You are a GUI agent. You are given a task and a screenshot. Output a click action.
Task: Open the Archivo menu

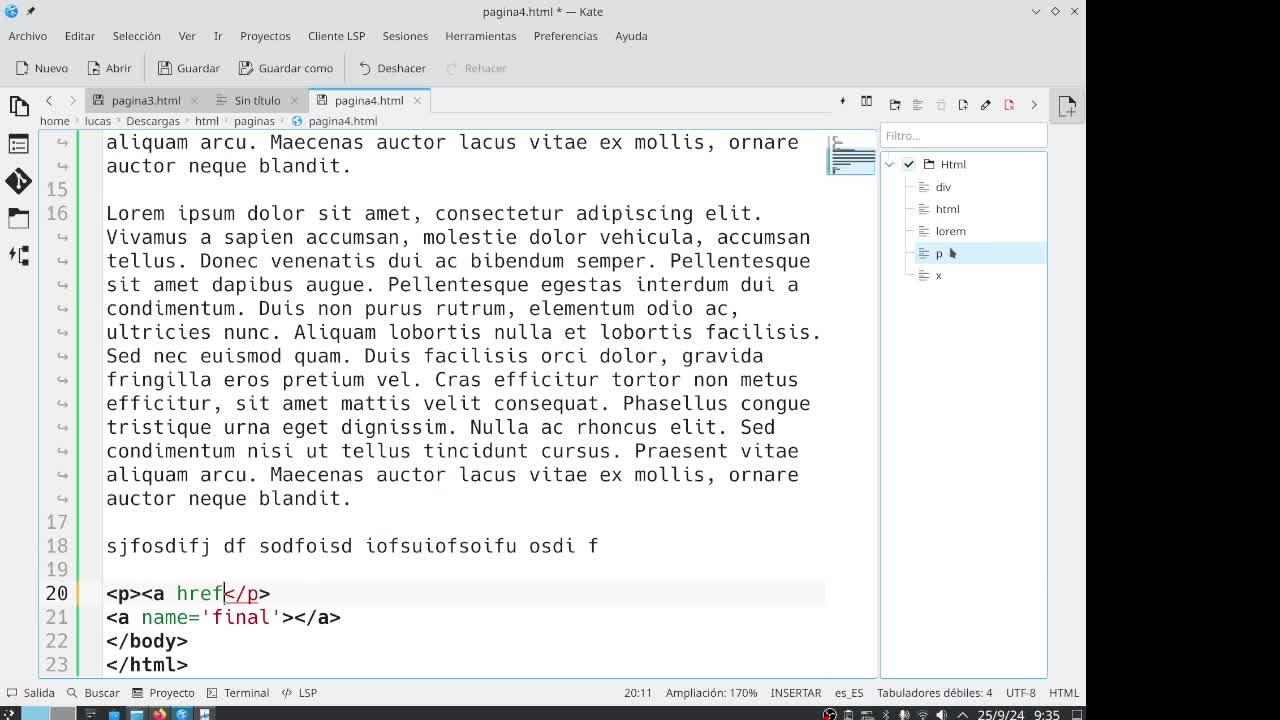(x=28, y=36)
